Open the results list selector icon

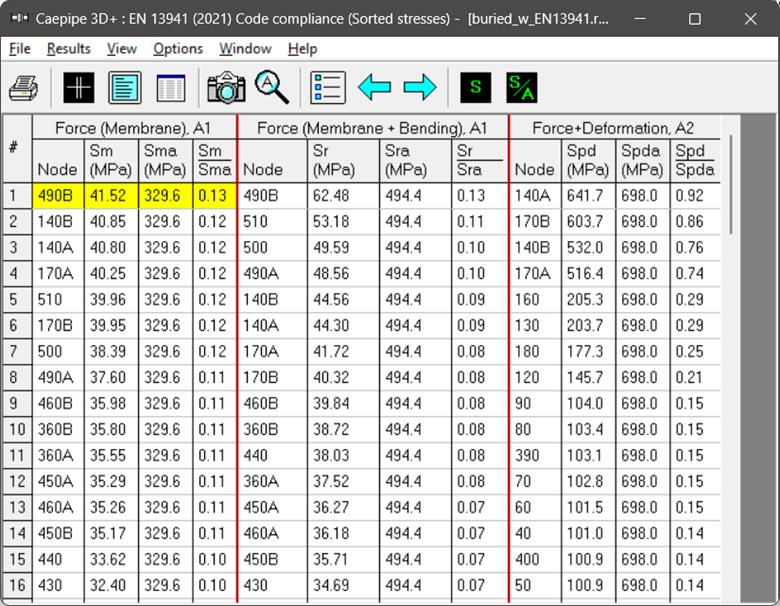coord(328,88)
